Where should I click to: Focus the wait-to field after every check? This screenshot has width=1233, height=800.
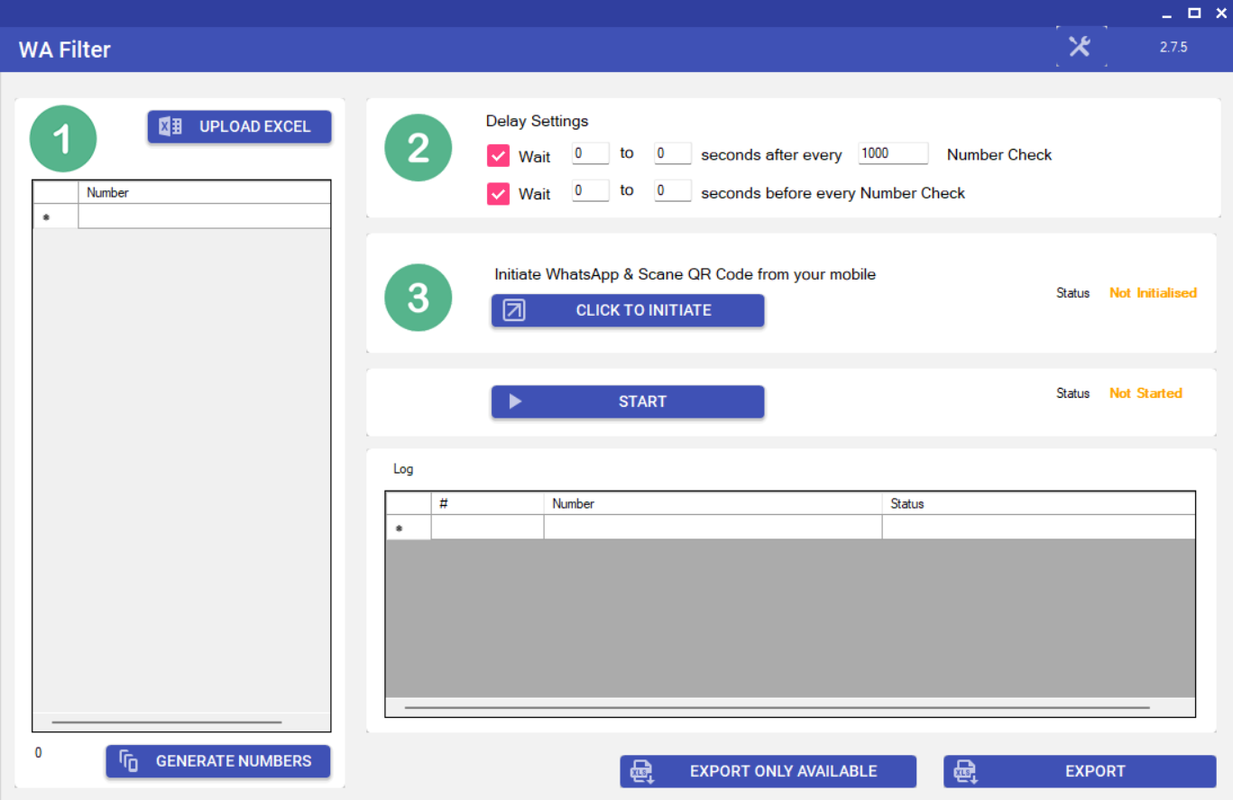point(673,153)
